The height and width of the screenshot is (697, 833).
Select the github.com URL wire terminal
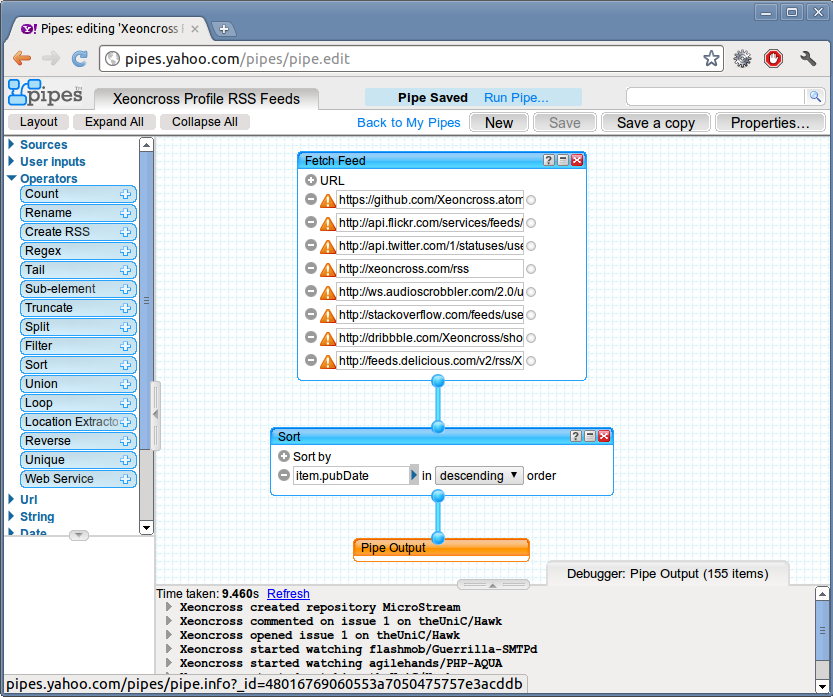(x=531, y=200)
